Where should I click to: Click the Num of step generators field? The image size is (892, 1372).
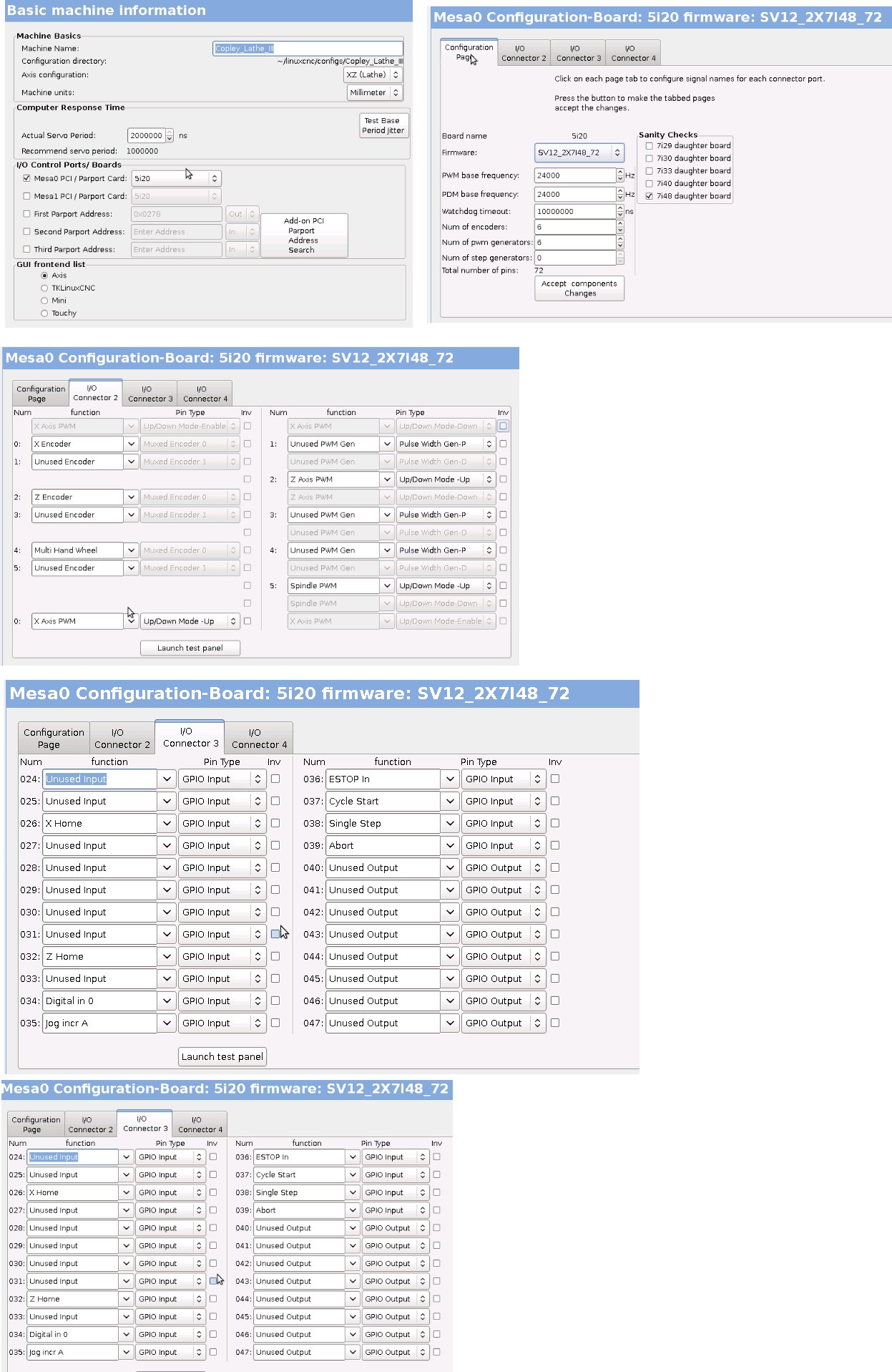(x=575, y=258)
